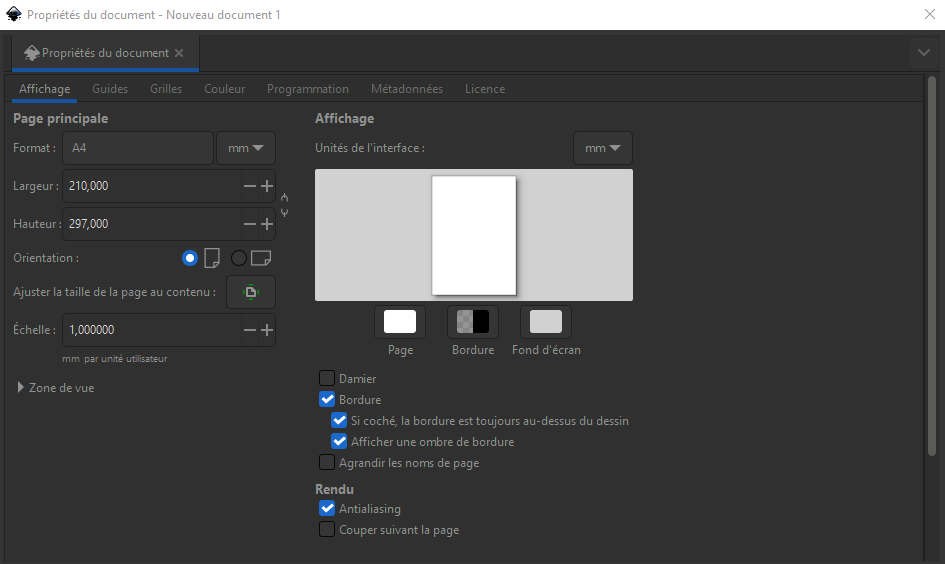The image size is (945, 564).
Task: Open the Unités de l'interface dropdown
Action: pos(603,148)
